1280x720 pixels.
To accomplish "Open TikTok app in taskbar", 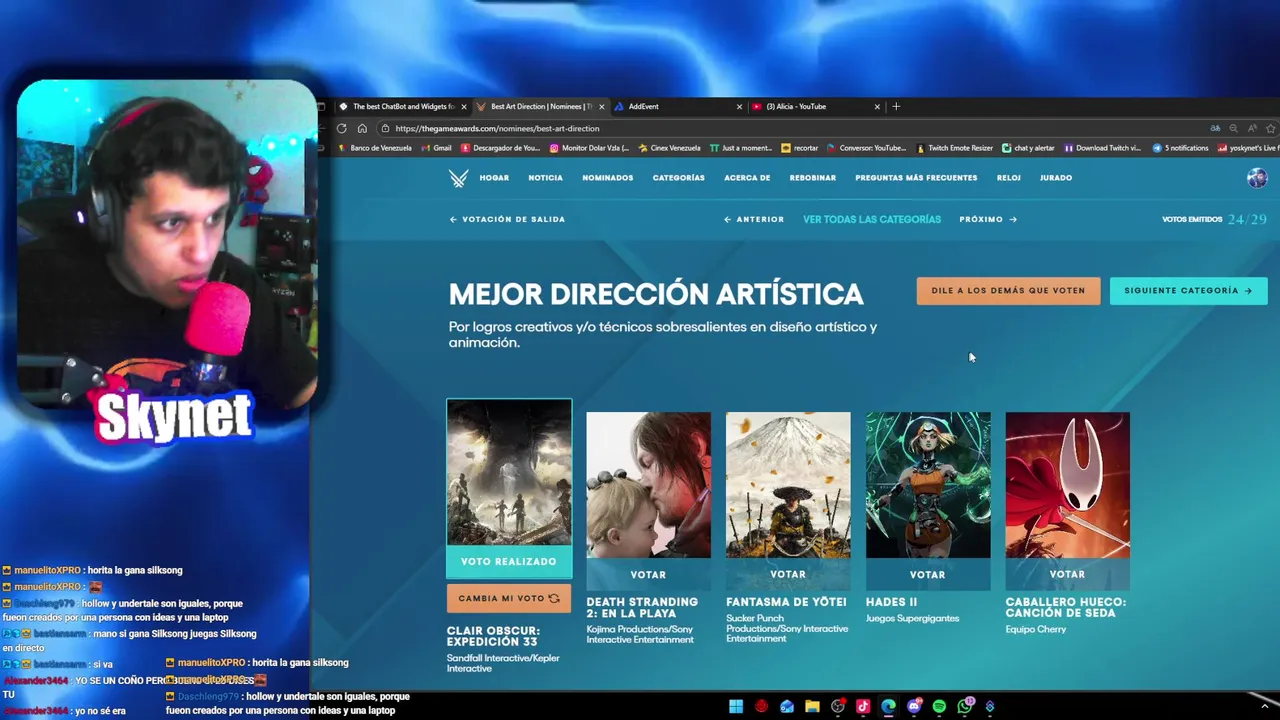I will coord(863,707).
